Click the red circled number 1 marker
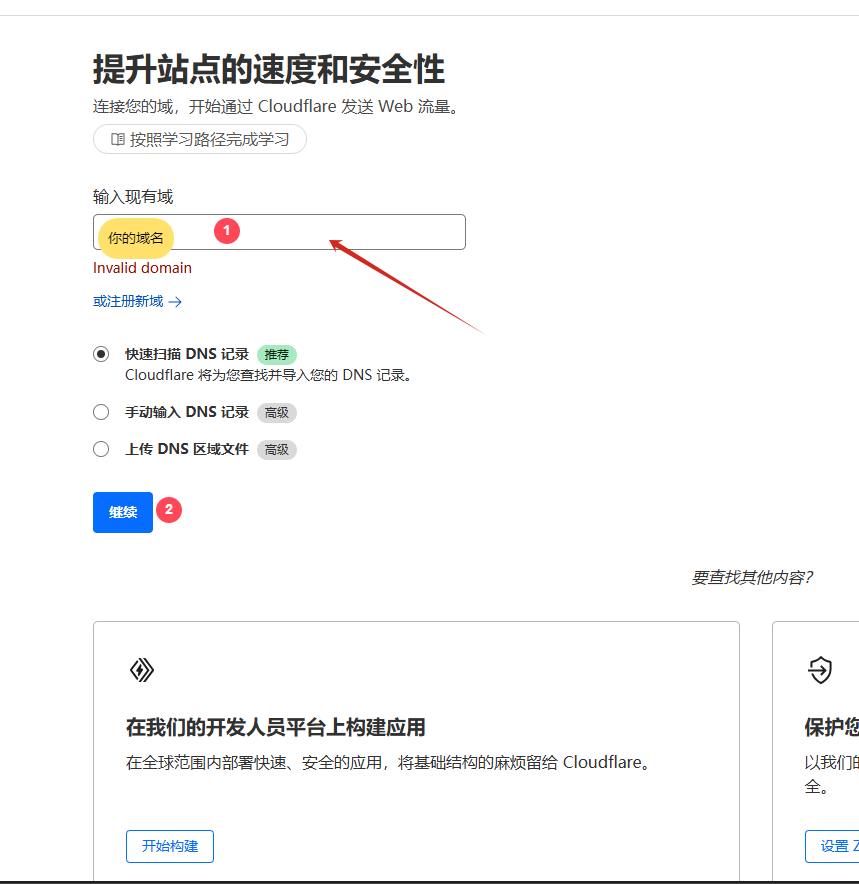 click(x=226, y=231)
